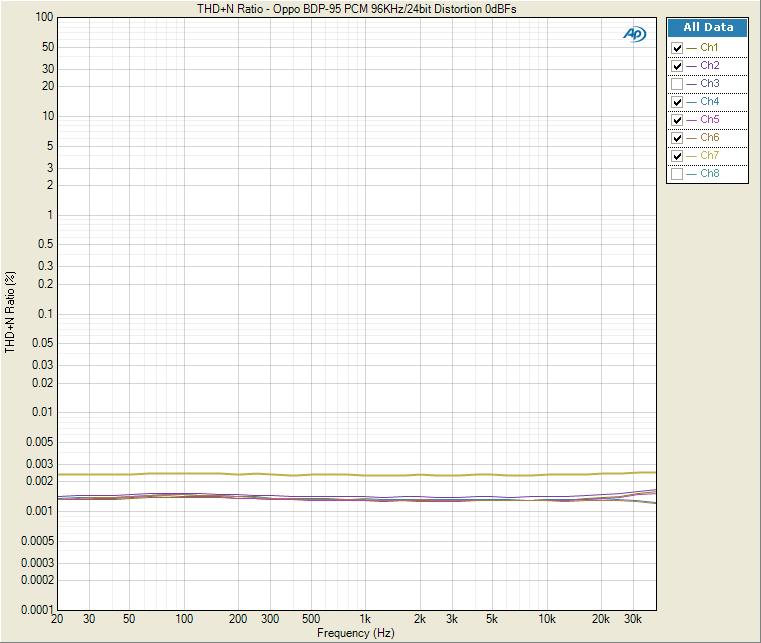Select the All Data legend header
Screen dimensions: 761x643
pyautogui.click(x=708, y=28)
